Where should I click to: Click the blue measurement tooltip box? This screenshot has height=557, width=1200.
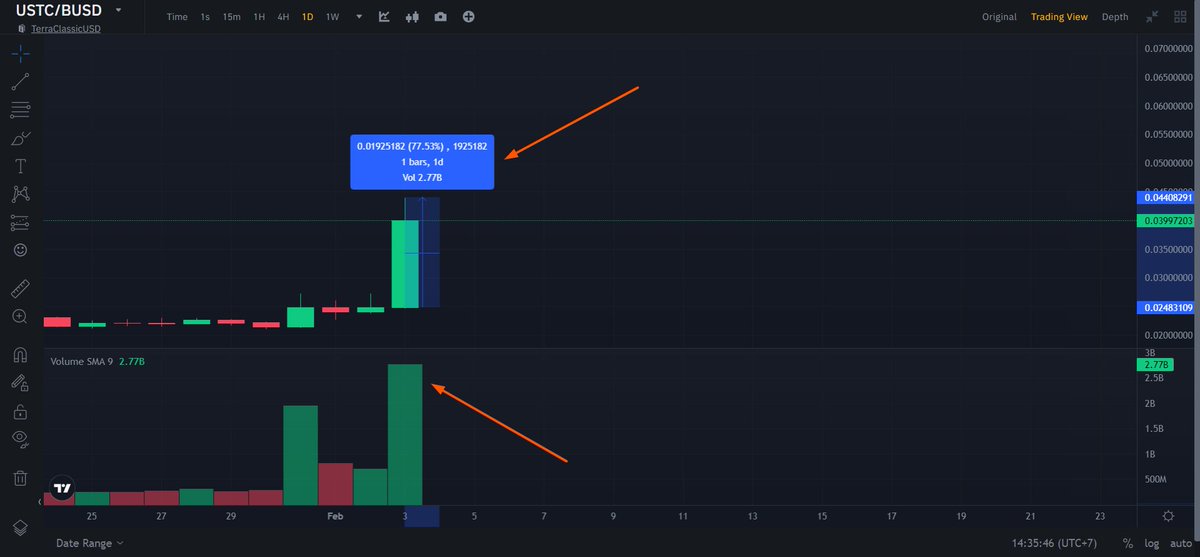pos(422,162)
